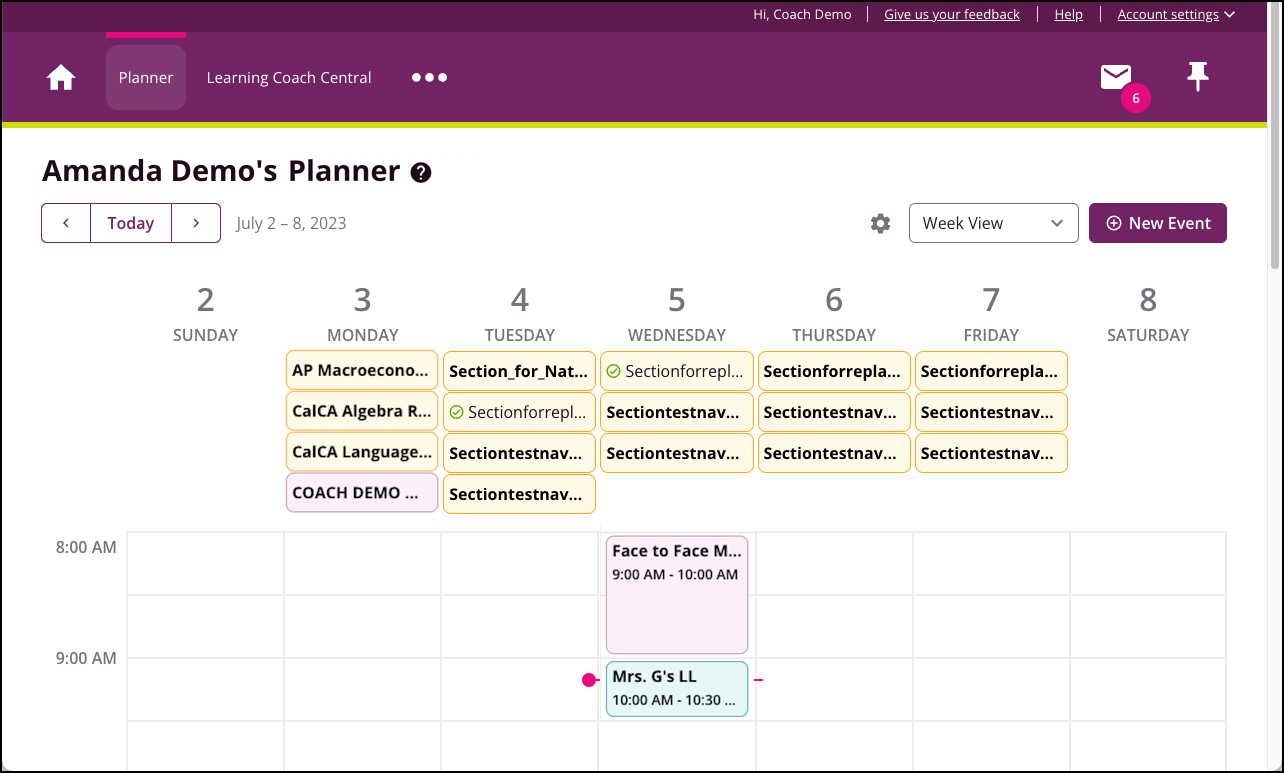Navigate to the next week arrow
The width and height of the screenshot is (1284, 773).
point(196,223)
